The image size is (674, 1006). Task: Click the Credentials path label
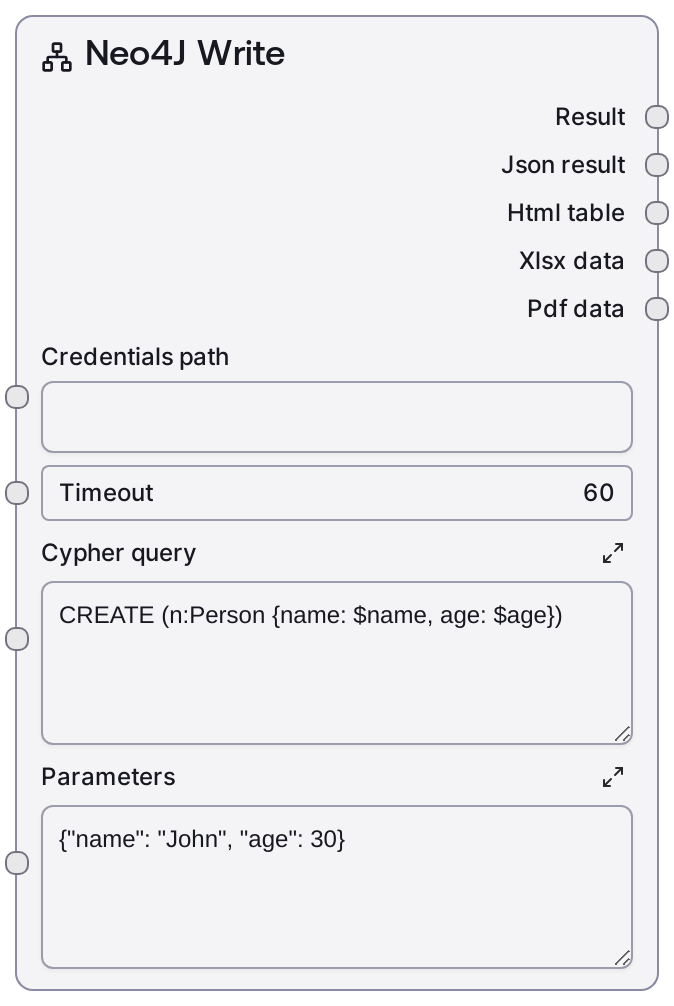[135, 357]
